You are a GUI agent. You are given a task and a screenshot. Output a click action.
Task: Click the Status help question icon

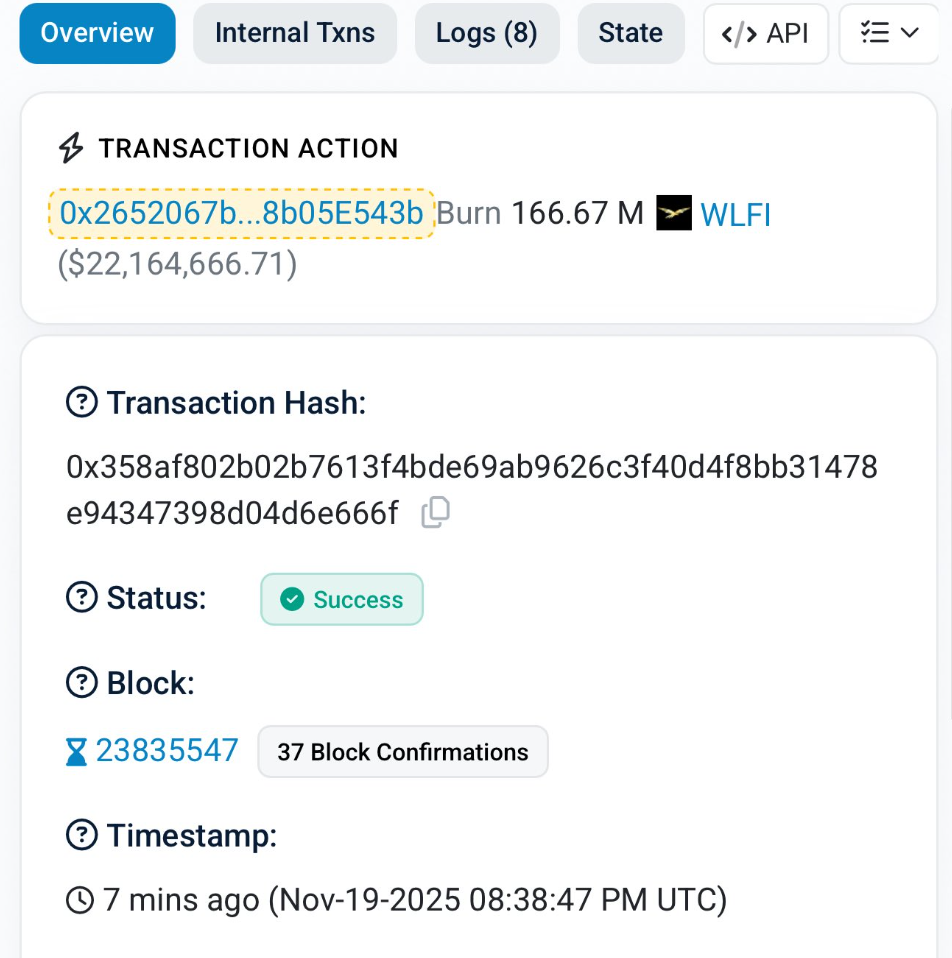(81, 598)
